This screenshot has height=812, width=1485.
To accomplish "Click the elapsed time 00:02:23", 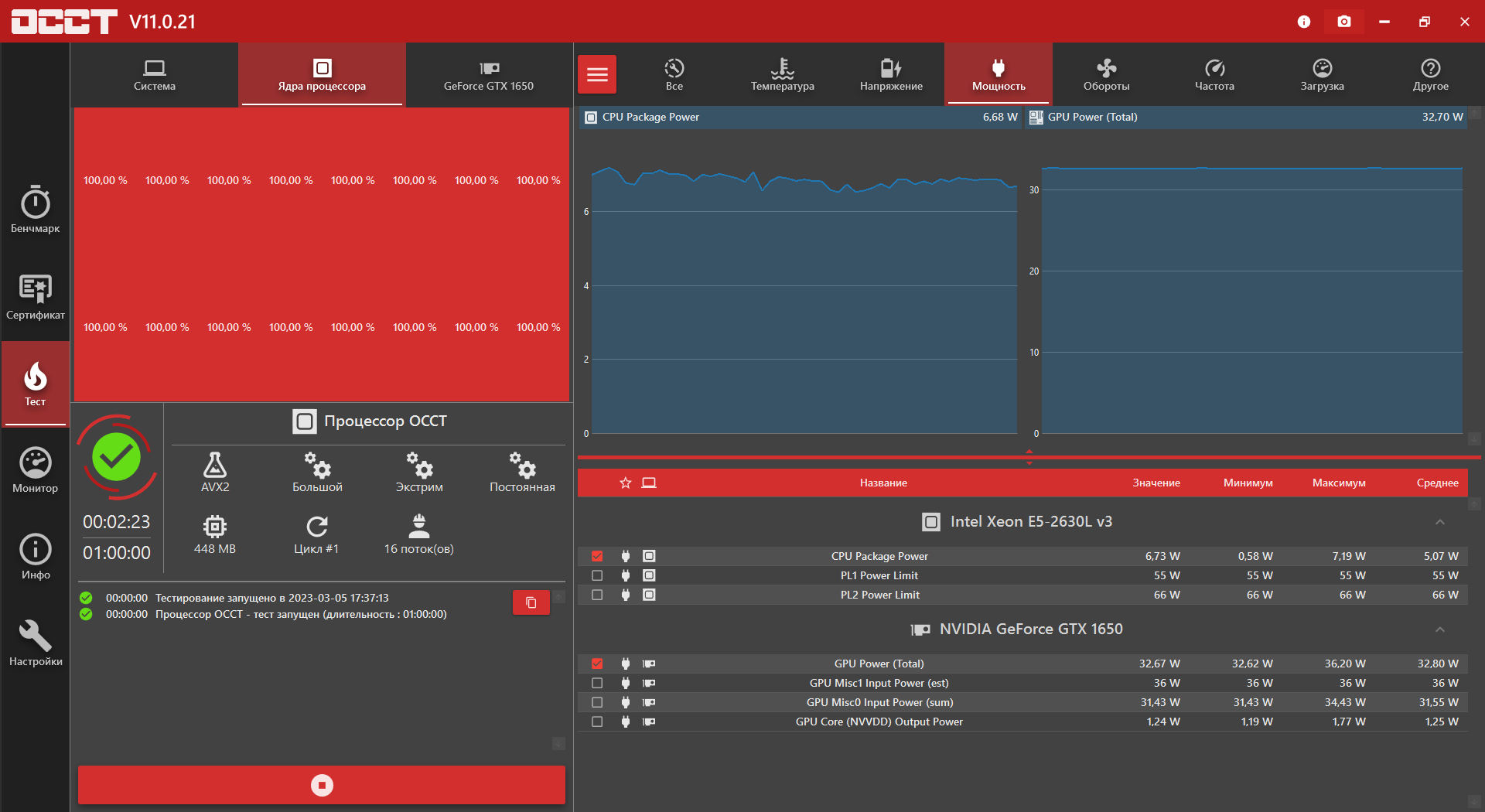I will pyautogui.click(x=117, y=522).
